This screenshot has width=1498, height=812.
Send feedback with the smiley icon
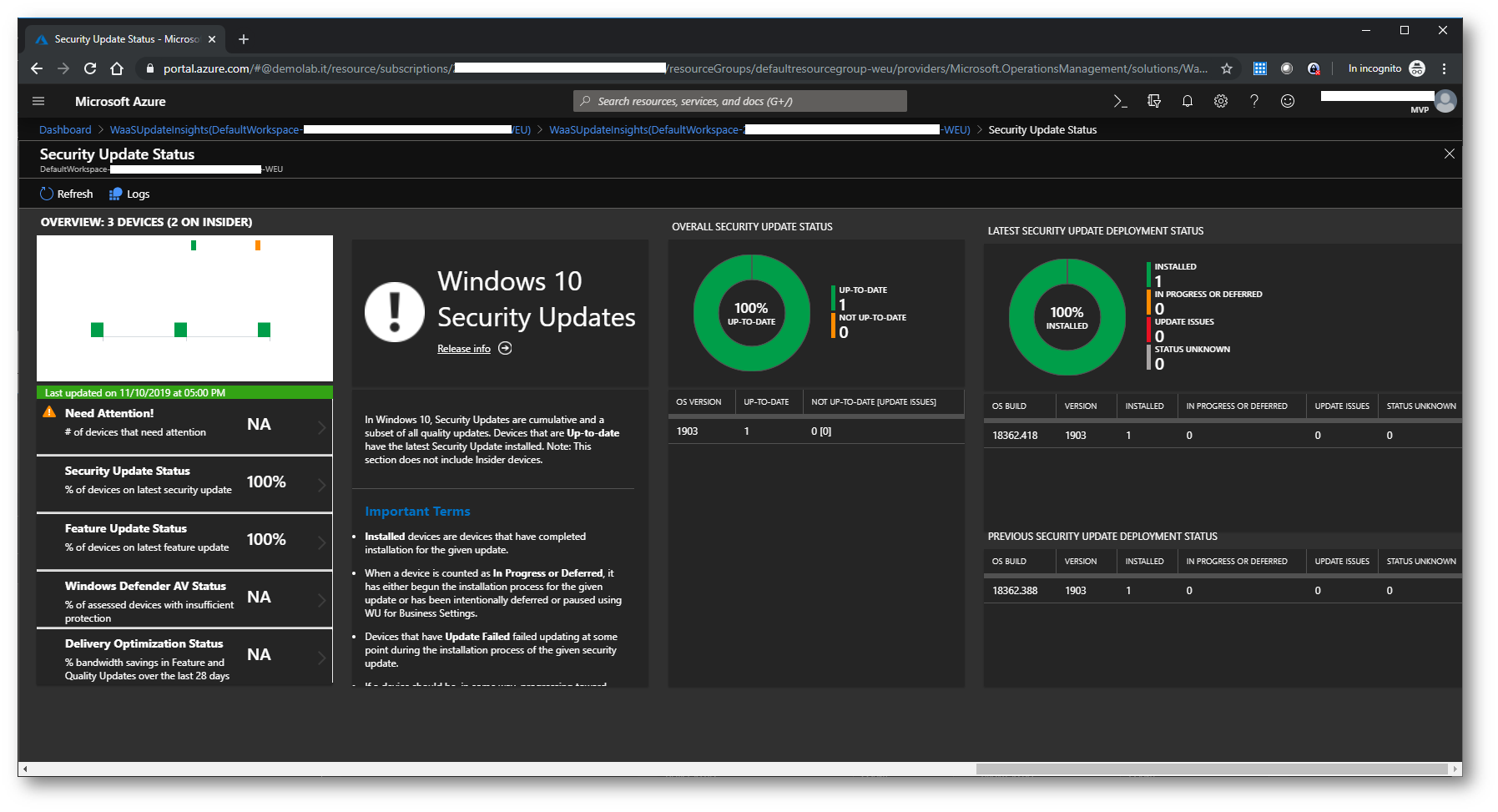pos(1288,101)
